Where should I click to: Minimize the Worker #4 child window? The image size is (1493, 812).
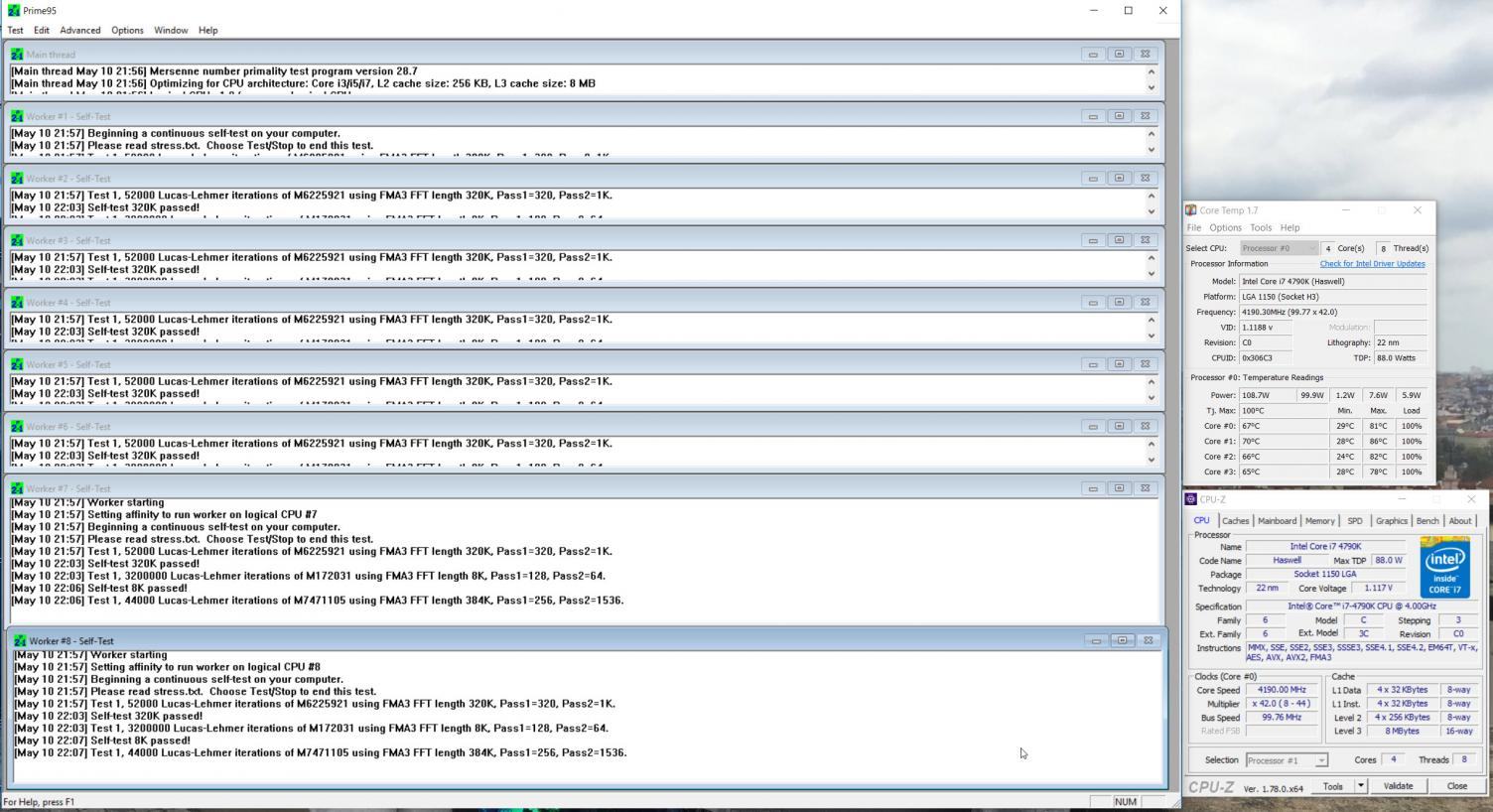(1093, 302)
